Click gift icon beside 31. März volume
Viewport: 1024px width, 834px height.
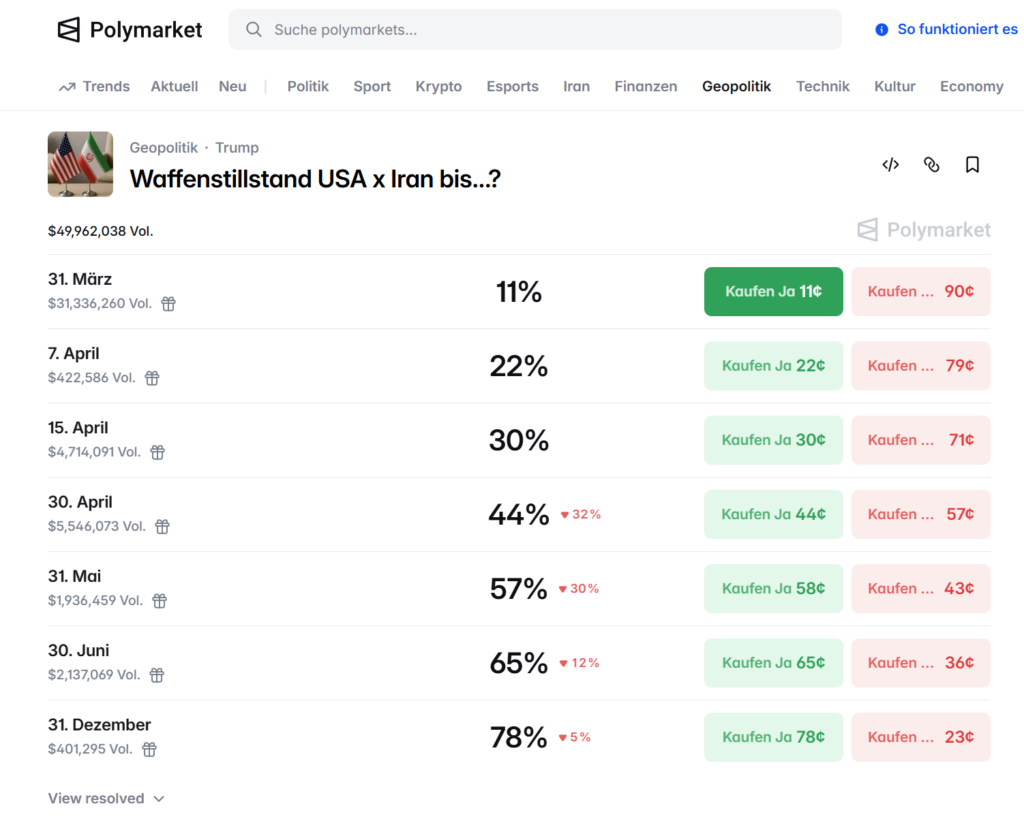coord(168,304)
